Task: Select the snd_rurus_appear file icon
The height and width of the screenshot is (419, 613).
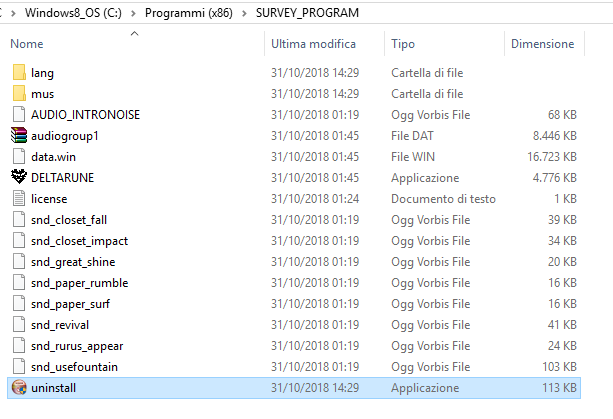Action: [19, 346]
